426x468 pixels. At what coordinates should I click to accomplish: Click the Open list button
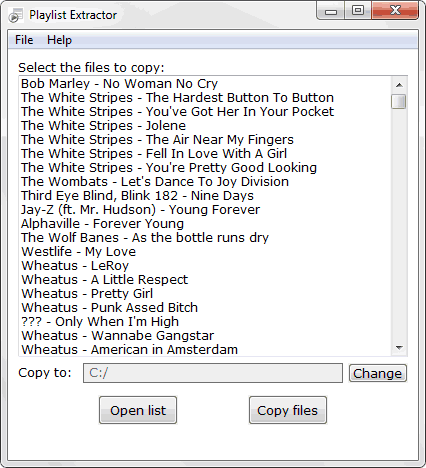(138, 410)
